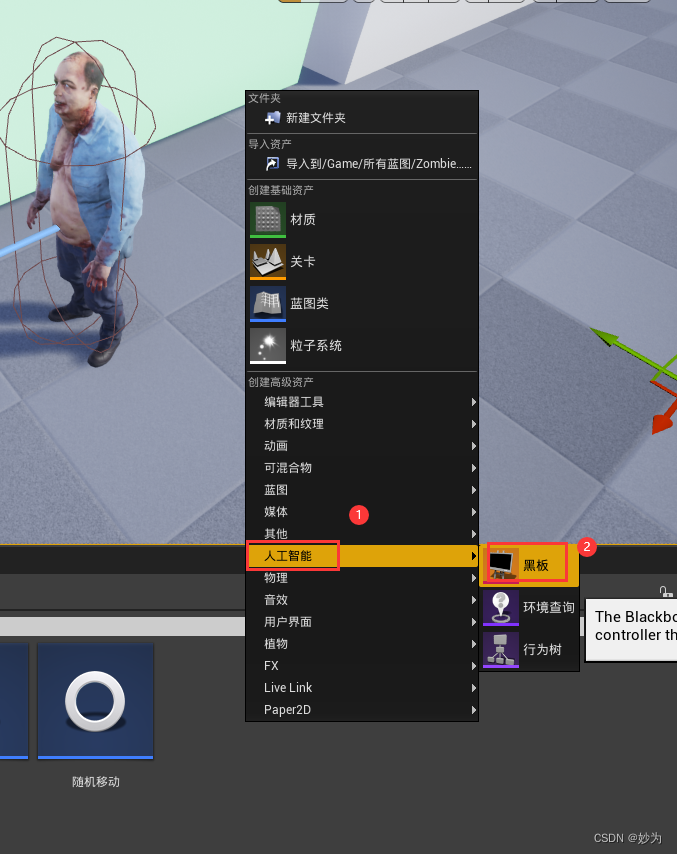Open the 媒体 submenu
This screenshot has height=854, width=677.
(362, 512)
